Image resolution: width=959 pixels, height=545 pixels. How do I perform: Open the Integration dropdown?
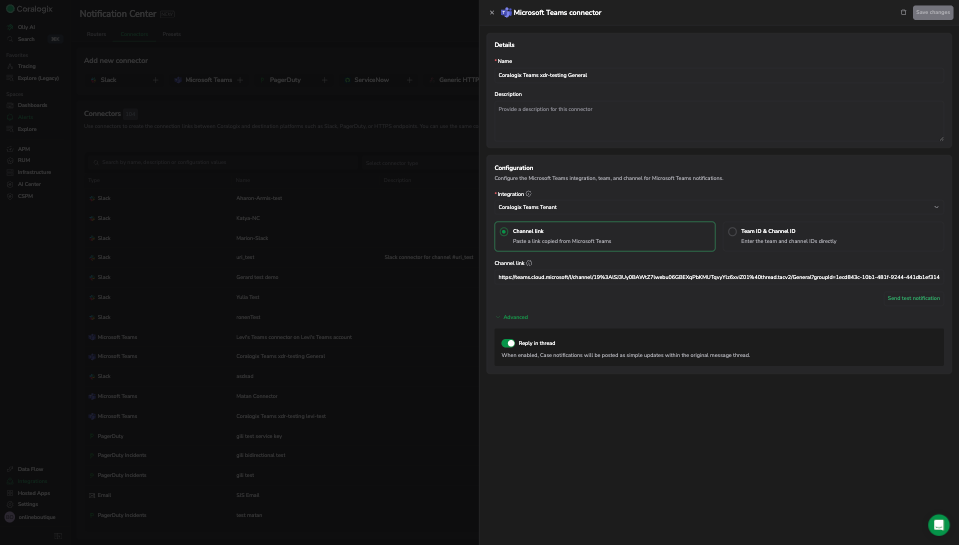pyautogui.click(x=719, y=207)
